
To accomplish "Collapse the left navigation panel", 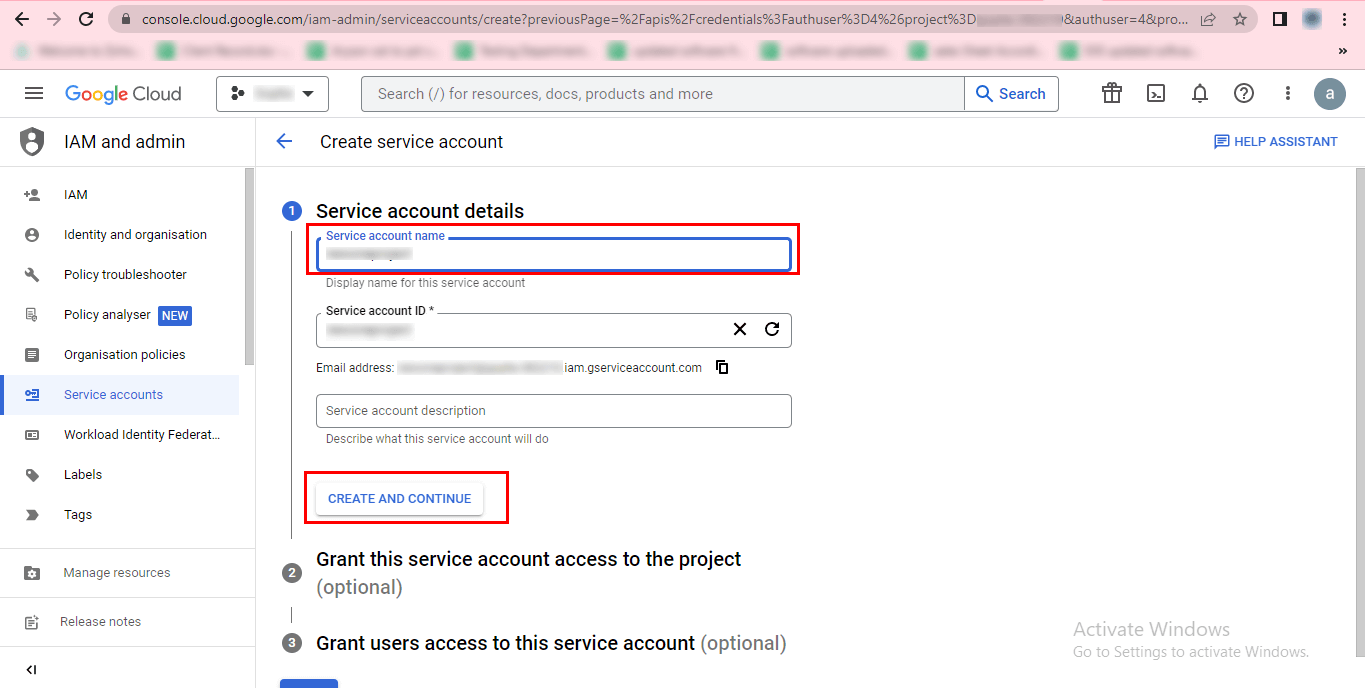I will pos(31,669).
